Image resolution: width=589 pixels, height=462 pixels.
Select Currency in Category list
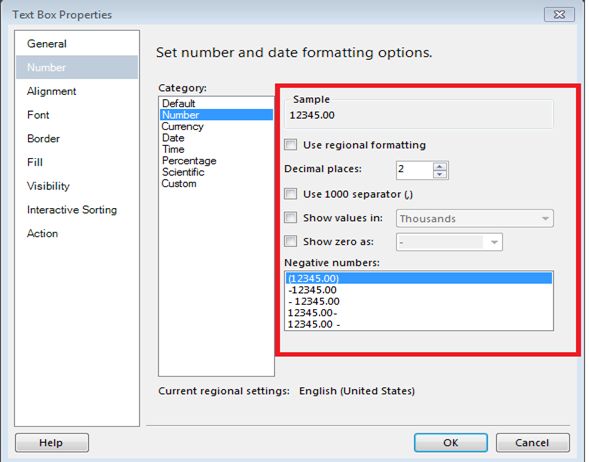pos(183,126)
